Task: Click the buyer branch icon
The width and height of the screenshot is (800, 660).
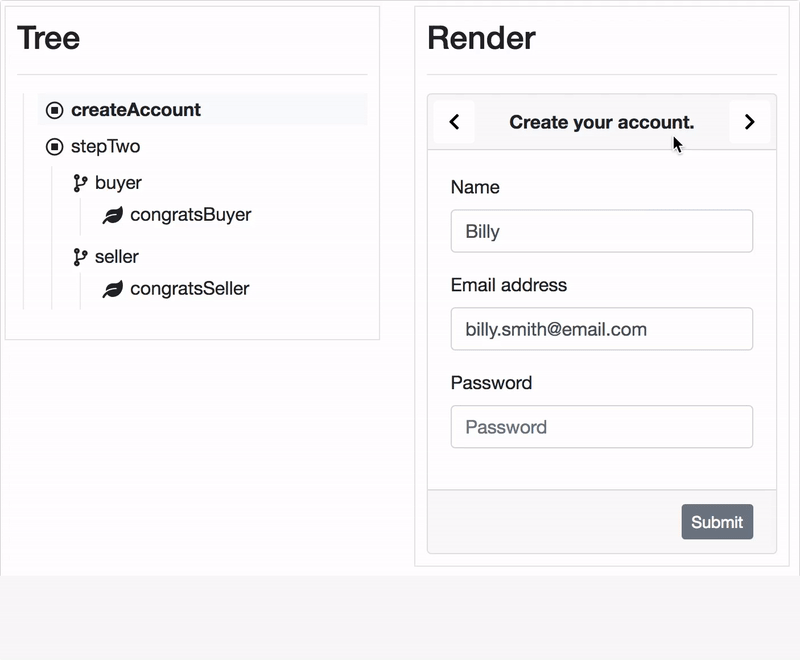Action: (x=80, y=183)
